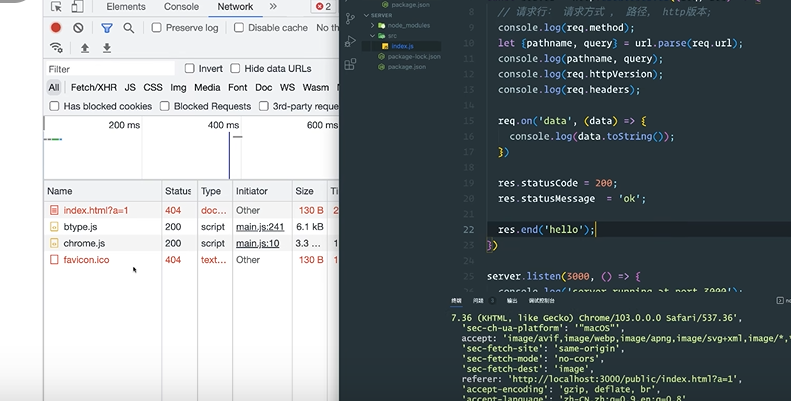The height and width of the screenshot is (401, 791).
Task: Stop recording with the red record button
Action: tap(56, 28)
